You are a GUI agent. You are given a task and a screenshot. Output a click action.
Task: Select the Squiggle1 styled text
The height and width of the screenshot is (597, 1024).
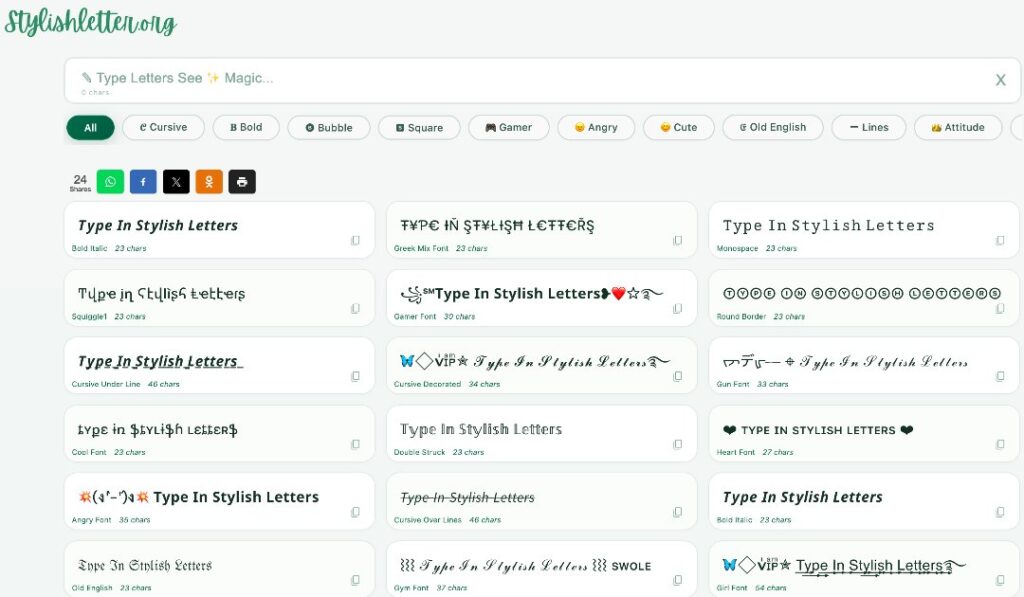pyautogui.click(x=161, y=294)
